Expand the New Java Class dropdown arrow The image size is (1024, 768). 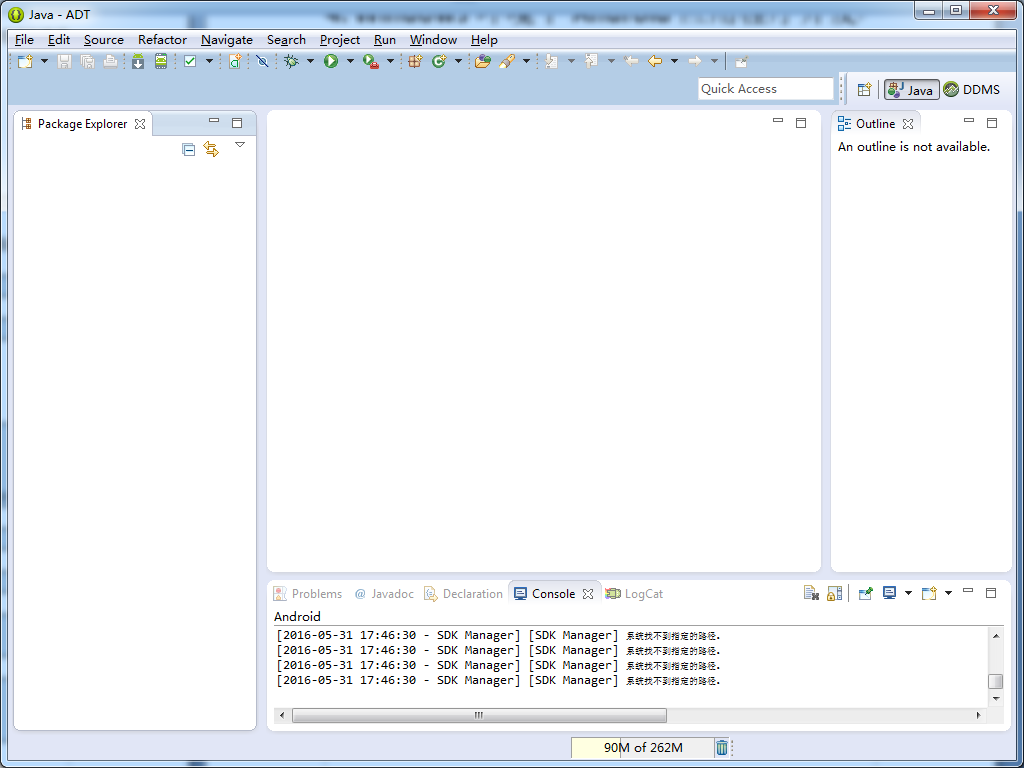[458, 61]
